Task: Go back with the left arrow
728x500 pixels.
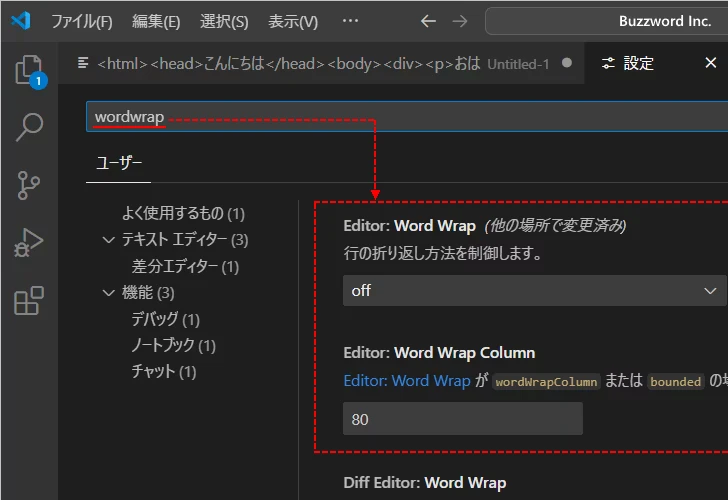Action: pos(428,21)
